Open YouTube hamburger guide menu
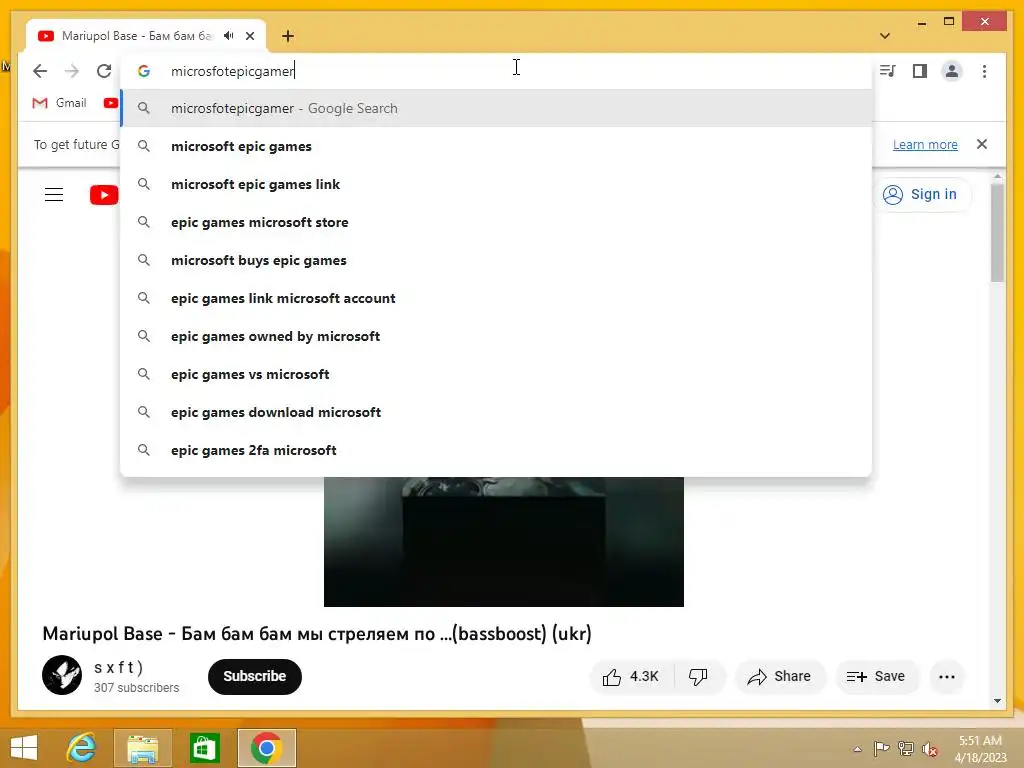Screen dimensions: 1024x768 click(54, 195)
